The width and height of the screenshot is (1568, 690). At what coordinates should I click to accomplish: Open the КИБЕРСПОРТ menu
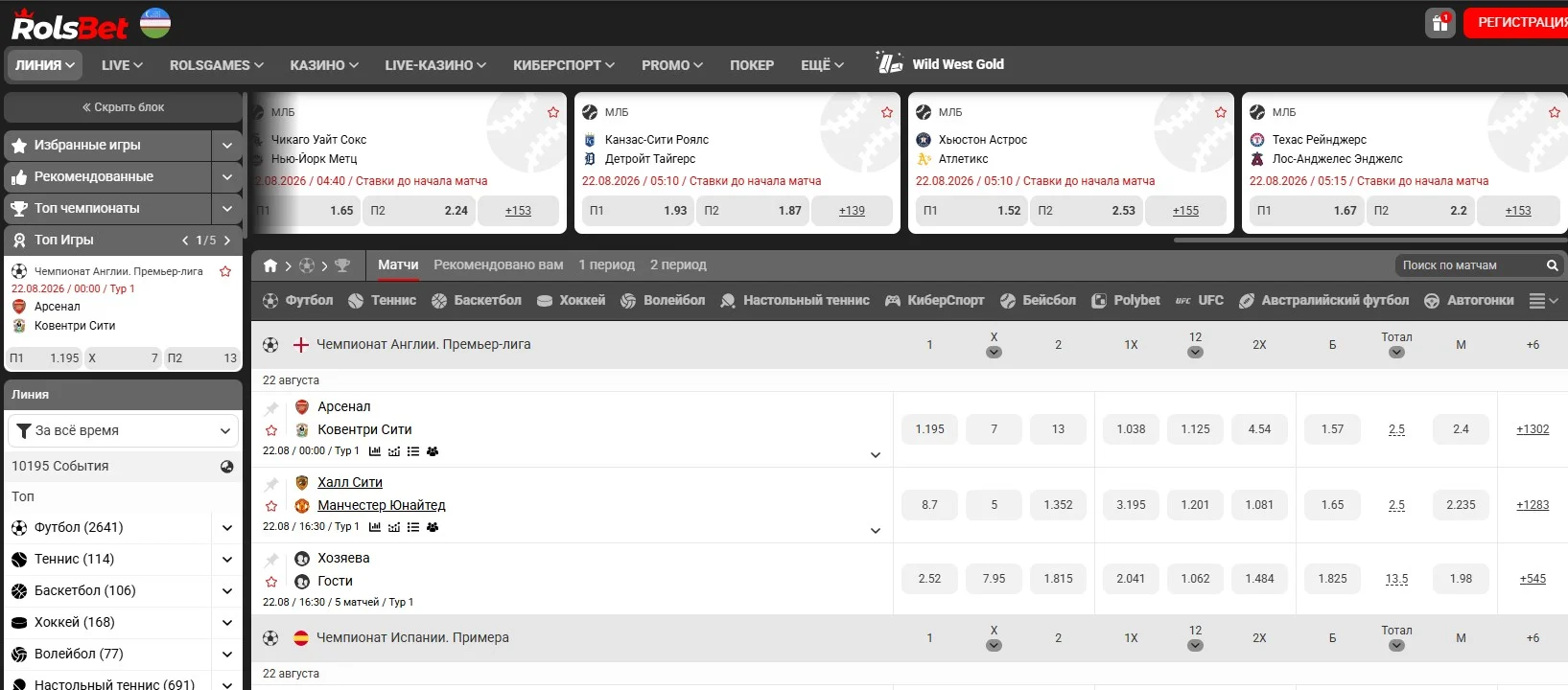click(x=564, y=65)
